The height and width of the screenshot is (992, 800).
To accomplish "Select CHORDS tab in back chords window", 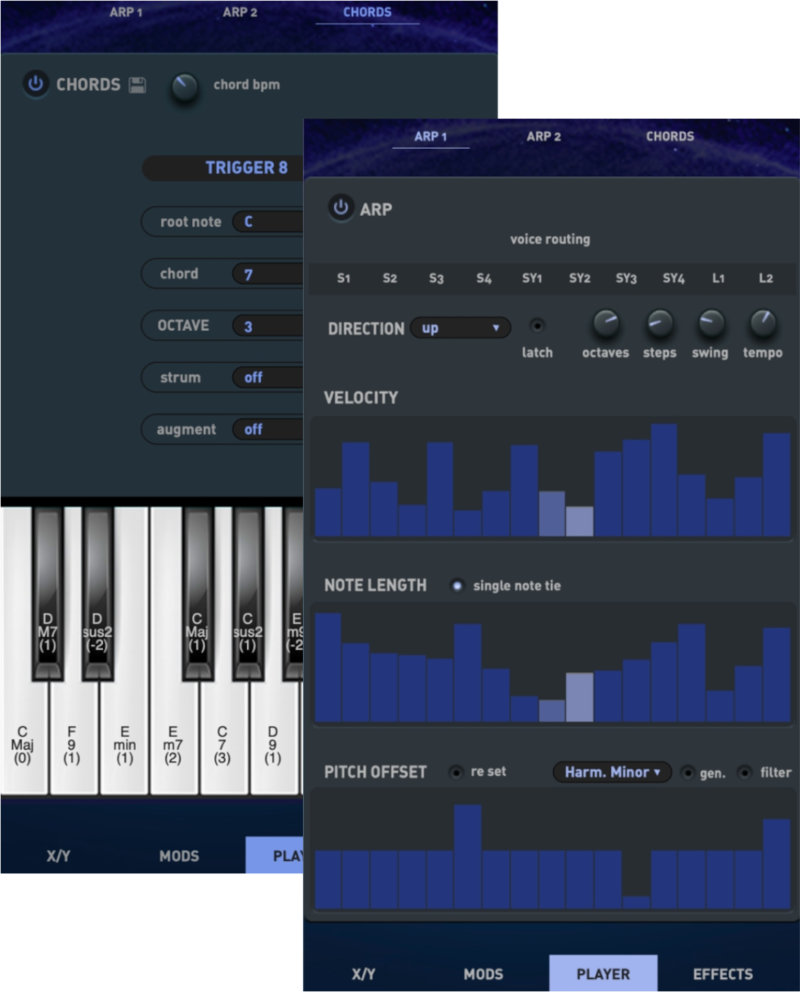I will click(x=367, y=12).
